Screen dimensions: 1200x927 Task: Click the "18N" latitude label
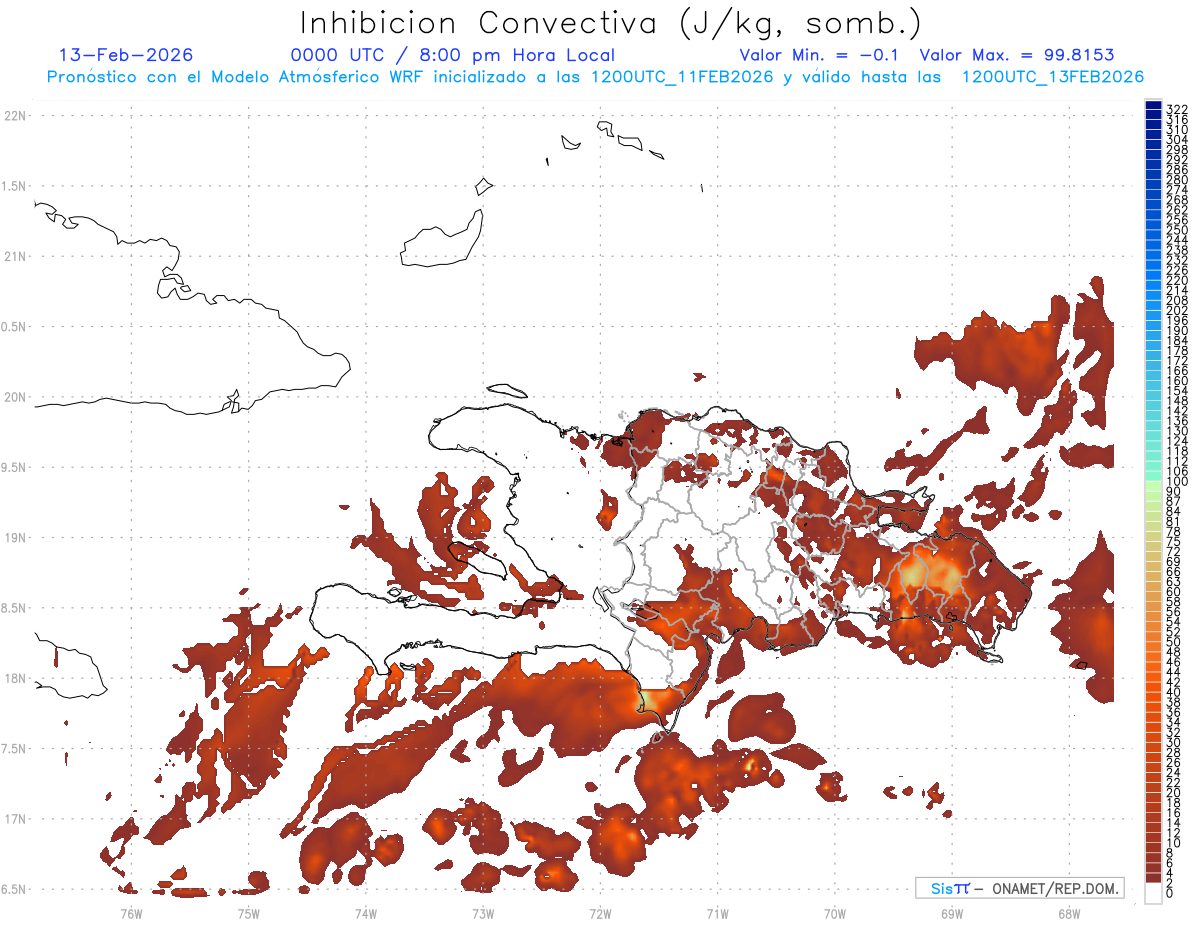(x=15, y=678)
